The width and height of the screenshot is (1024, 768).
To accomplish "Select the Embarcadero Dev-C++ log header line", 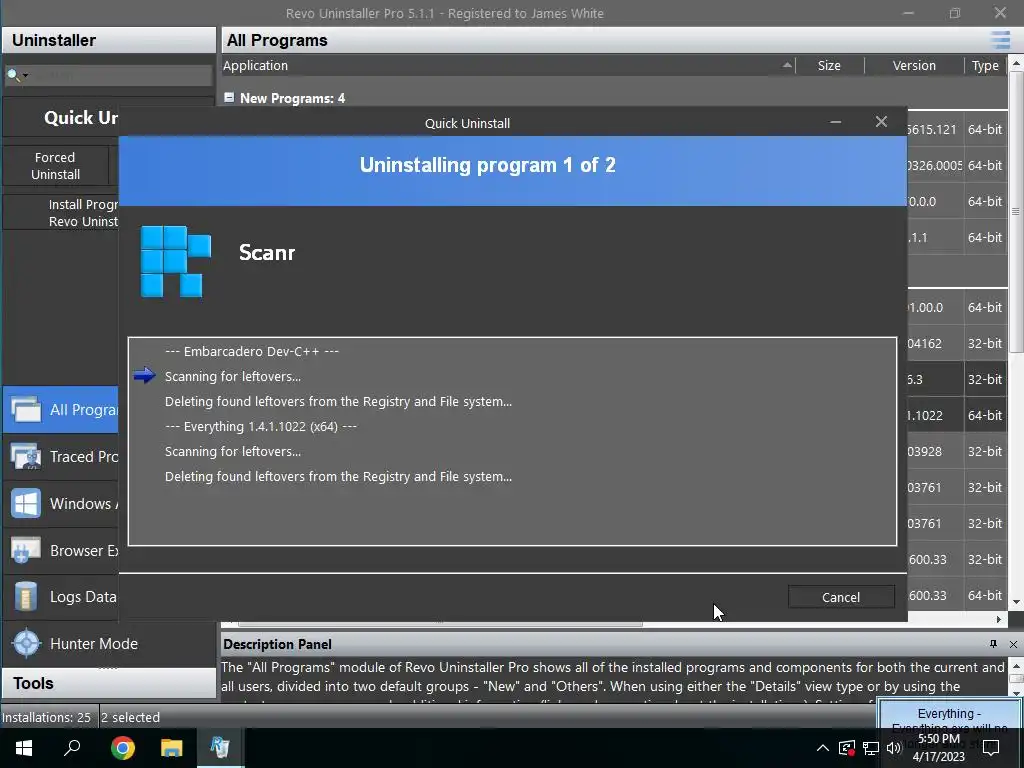I will 251,351.
